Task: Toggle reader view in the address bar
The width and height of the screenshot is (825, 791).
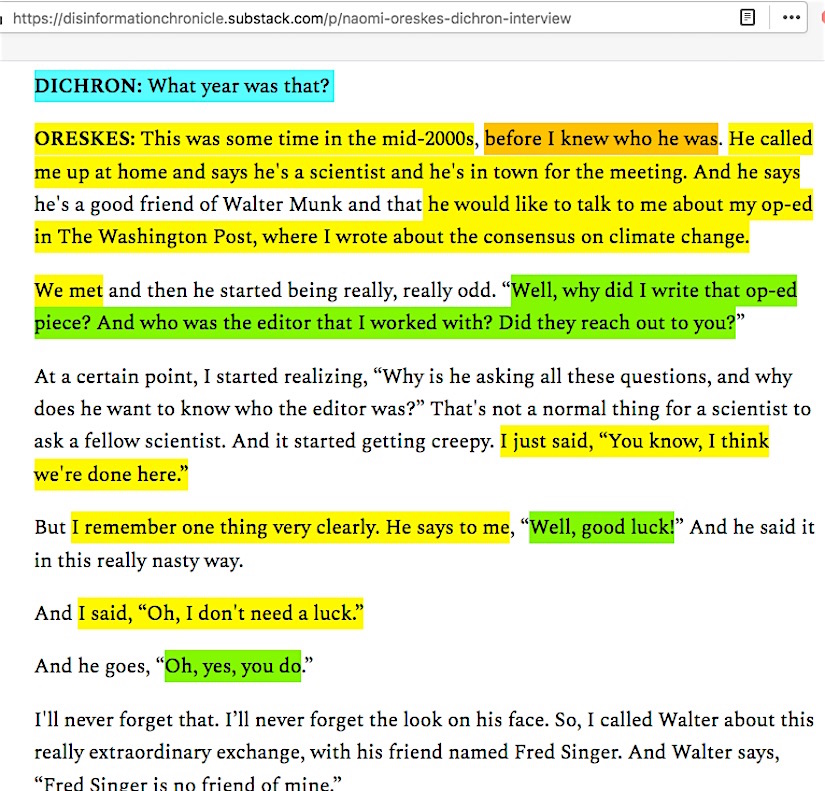Action: (x=746, y=18)
